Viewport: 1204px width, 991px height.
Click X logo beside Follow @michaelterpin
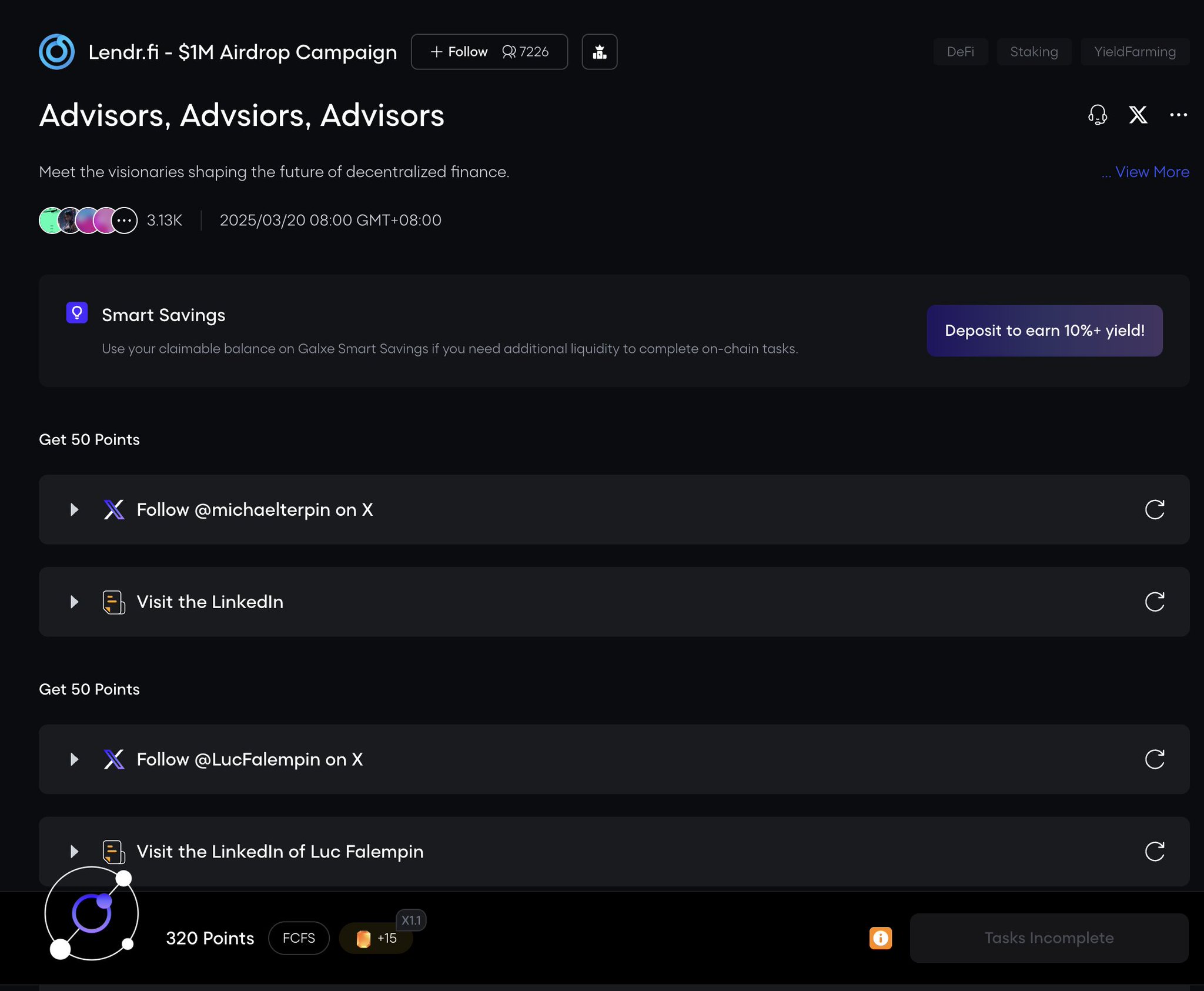click(114, 509)
